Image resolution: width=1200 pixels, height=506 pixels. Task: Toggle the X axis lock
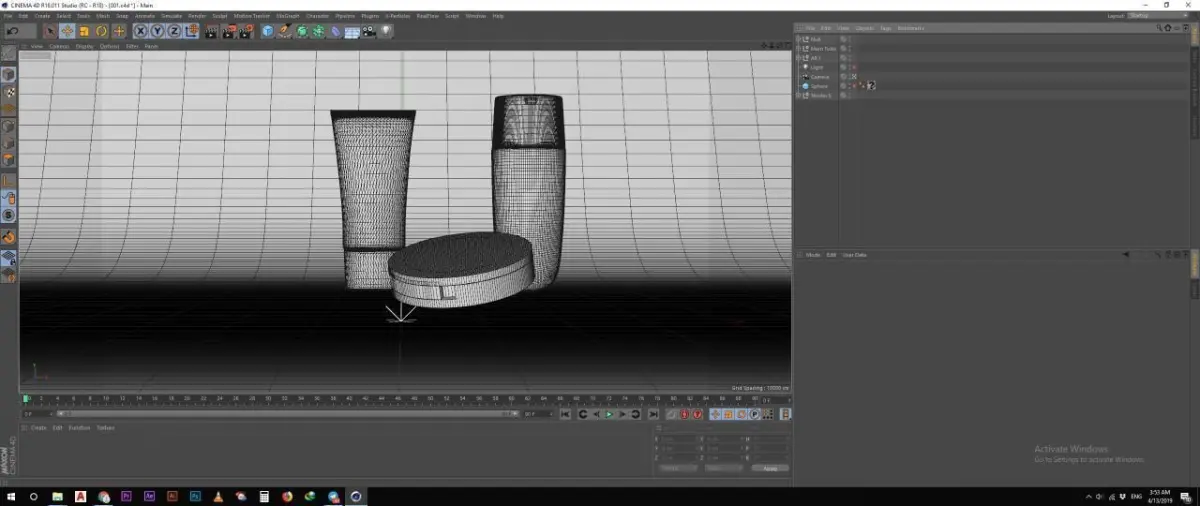(x=140, y=32)
